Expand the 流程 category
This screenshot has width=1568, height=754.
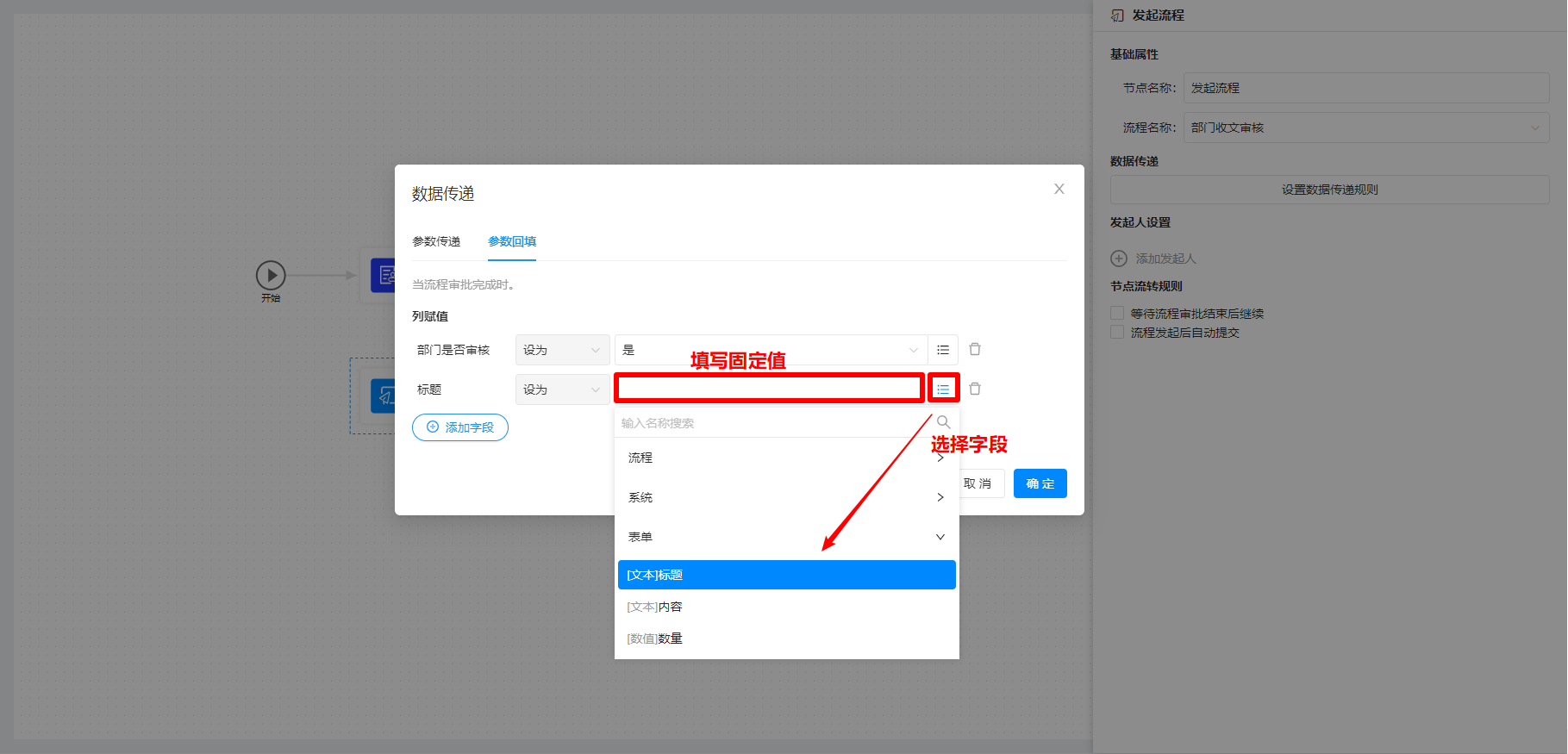[786, 458]
